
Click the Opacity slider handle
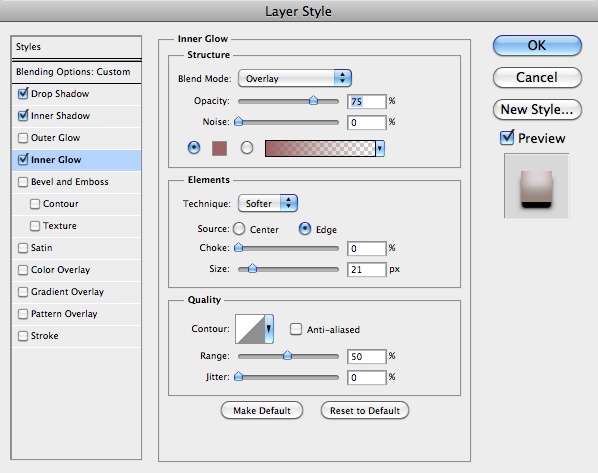click(313, 100)
